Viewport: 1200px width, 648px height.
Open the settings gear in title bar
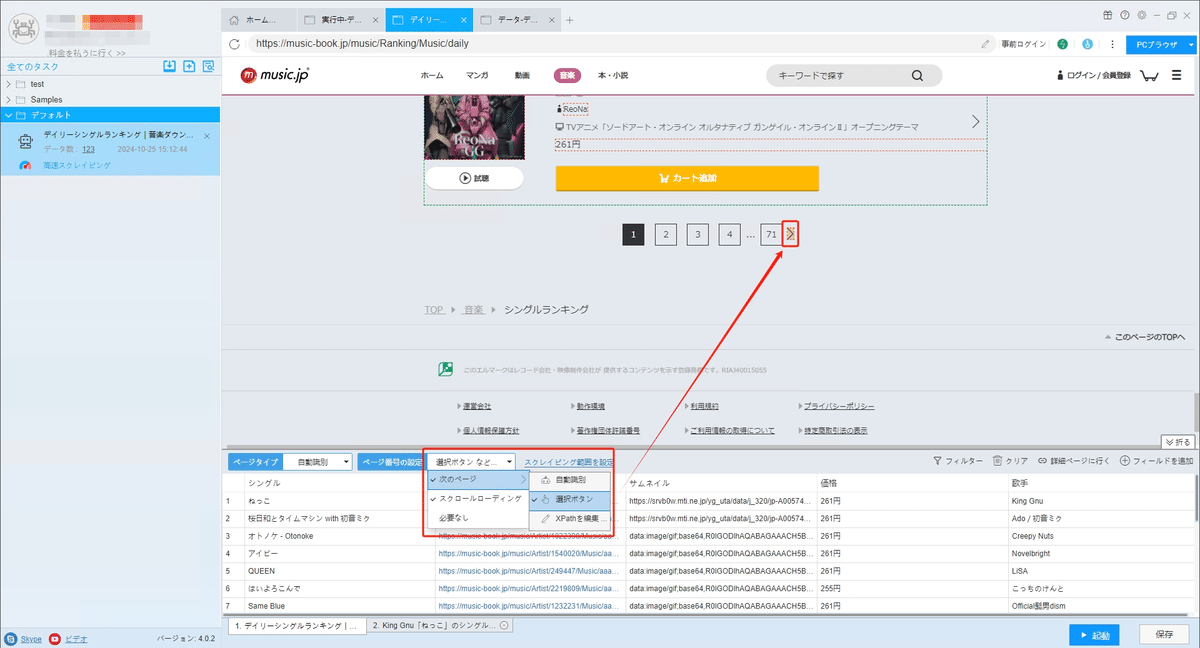1141,15
